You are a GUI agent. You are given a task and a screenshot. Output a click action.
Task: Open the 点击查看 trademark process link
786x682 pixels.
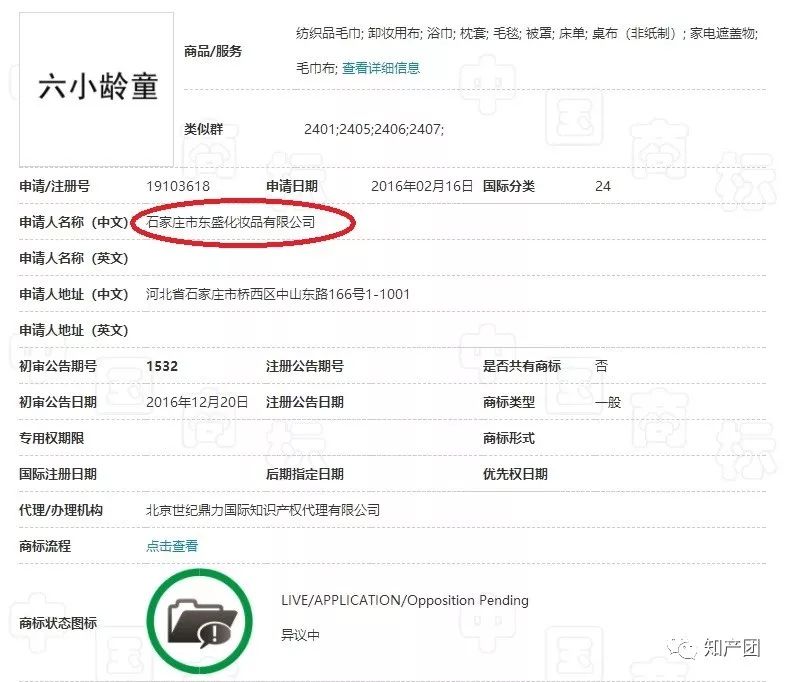(x=172, y=546)
